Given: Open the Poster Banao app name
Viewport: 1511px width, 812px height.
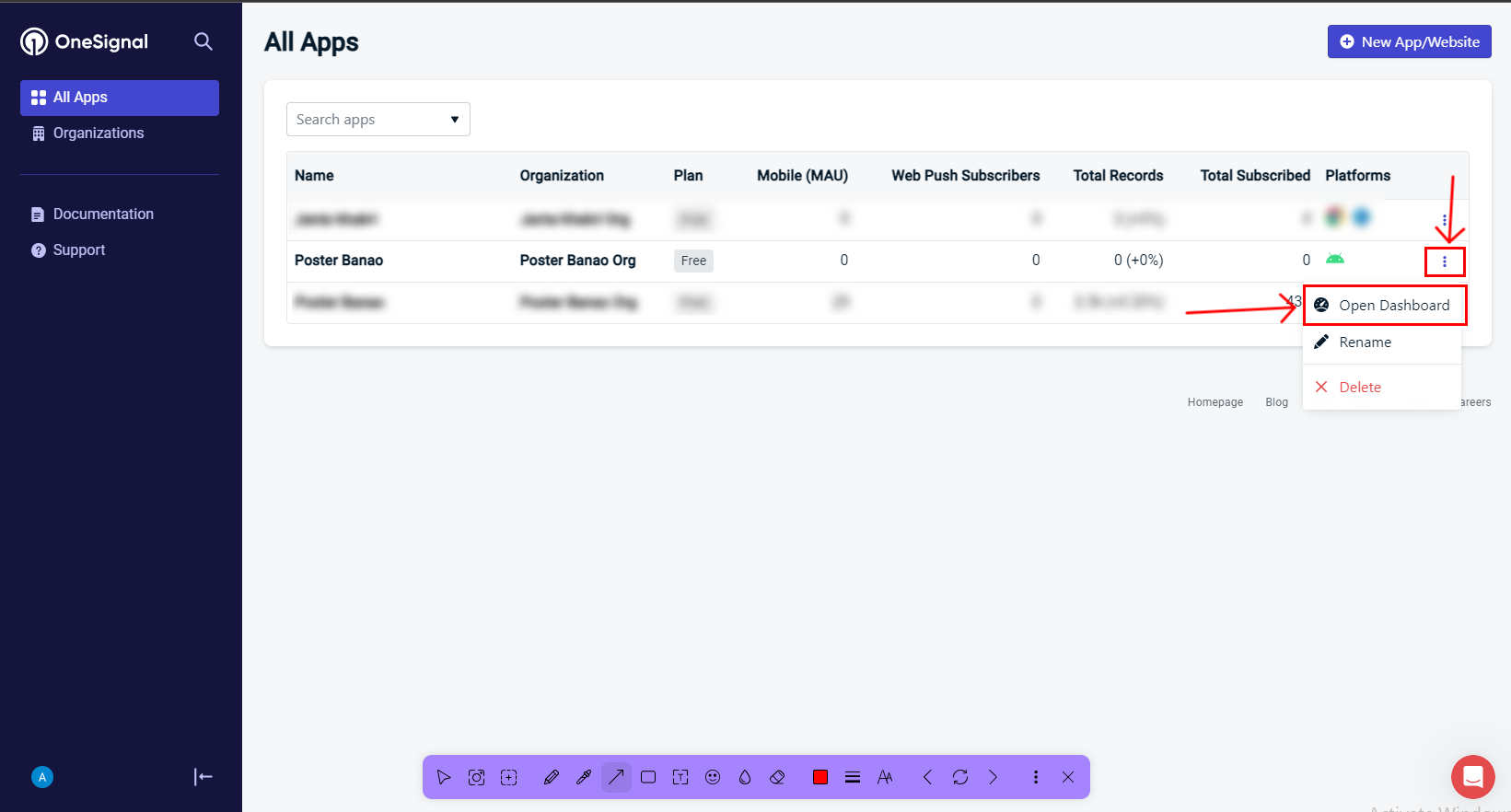Looking at the screenshot, I should click(339, 261).
